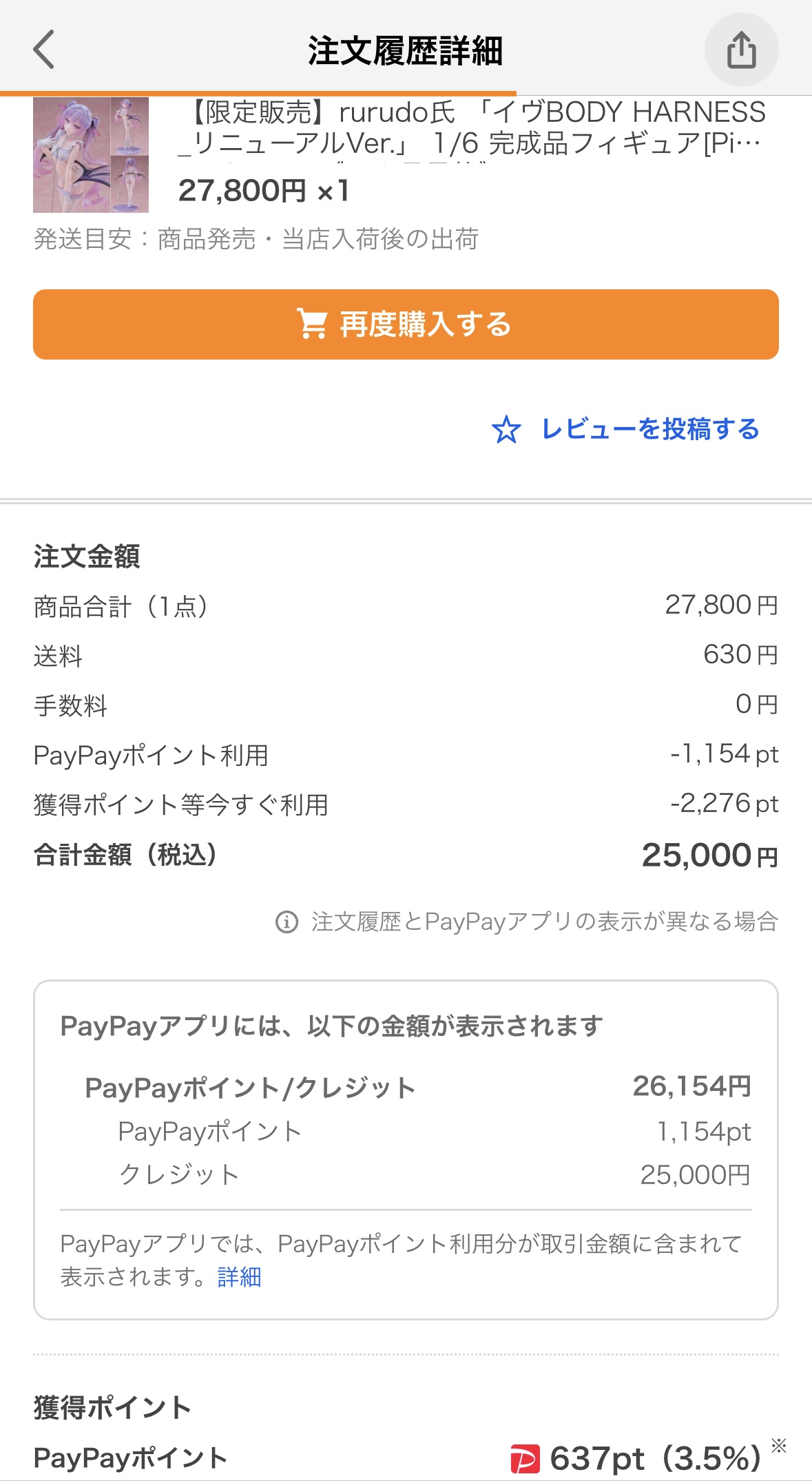This screenshot has width=812, height=1483.
Task: Tap the 発送目安 shipping estimate text
Action: click(x=256, y=239)
